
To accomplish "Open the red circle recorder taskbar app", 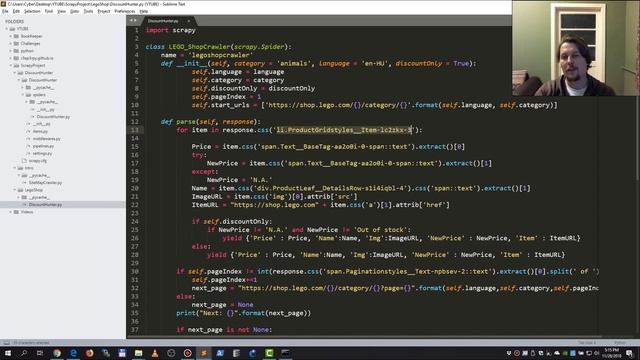I will tap(187, 353).
